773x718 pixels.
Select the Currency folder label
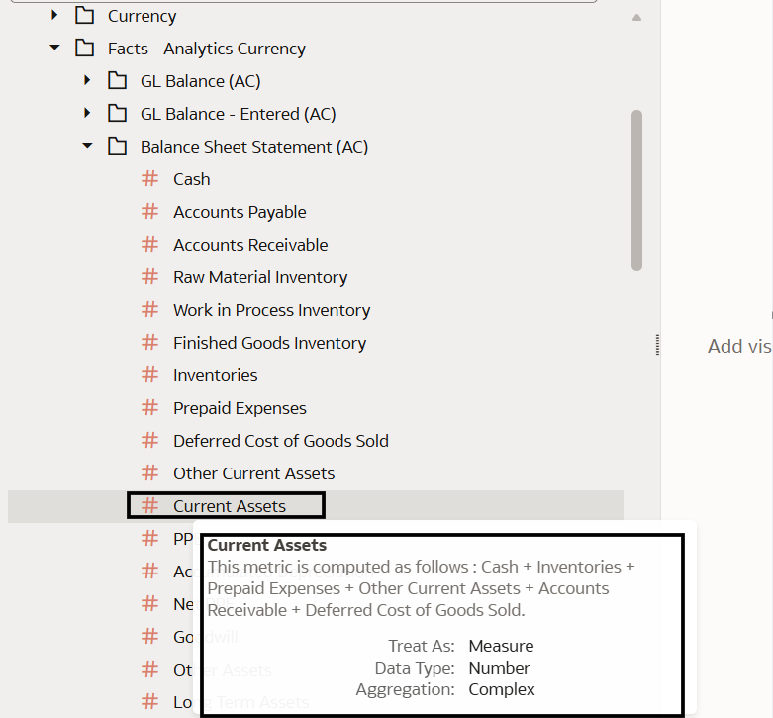point(142,16)
